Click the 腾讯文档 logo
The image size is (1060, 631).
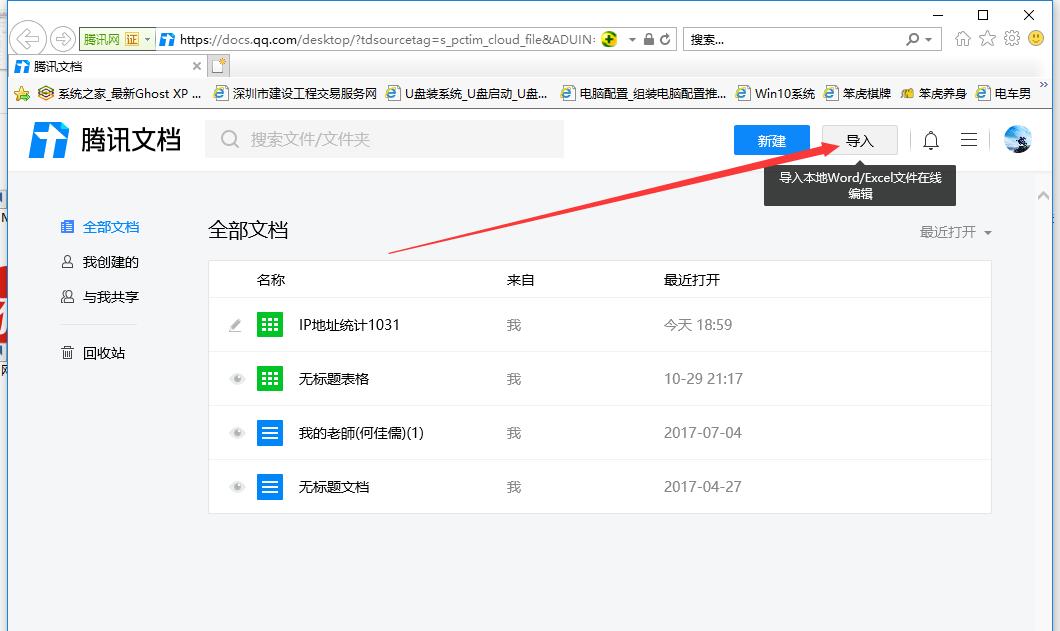point(105,140)
